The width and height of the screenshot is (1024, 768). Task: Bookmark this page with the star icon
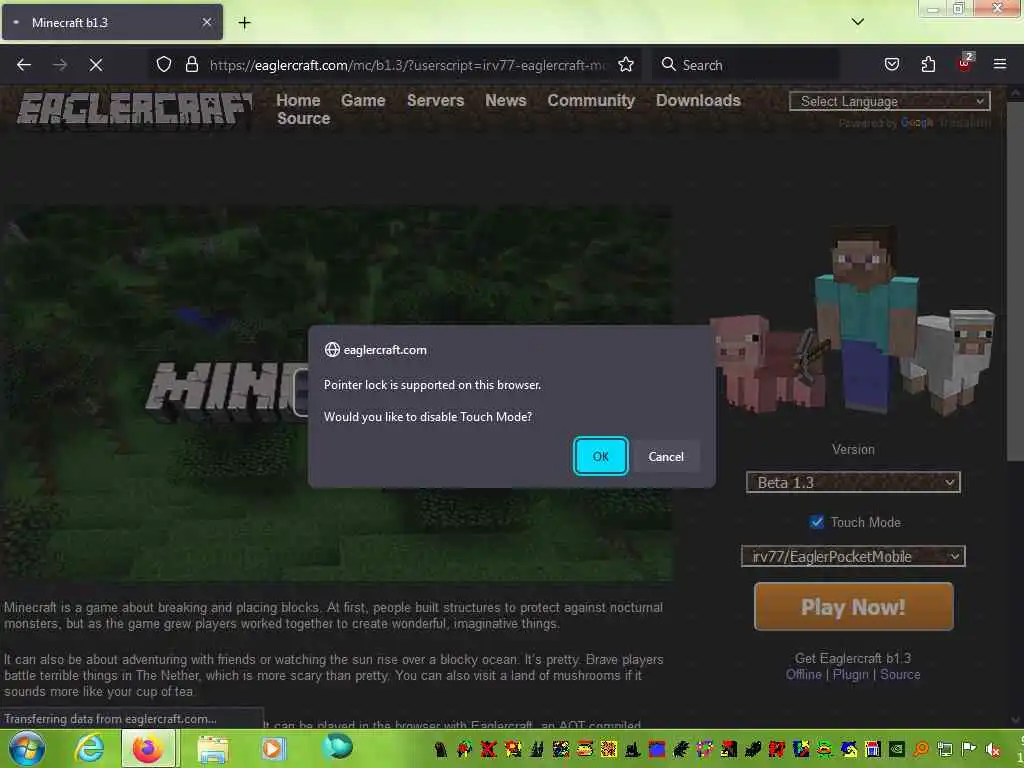coord(626,64)
